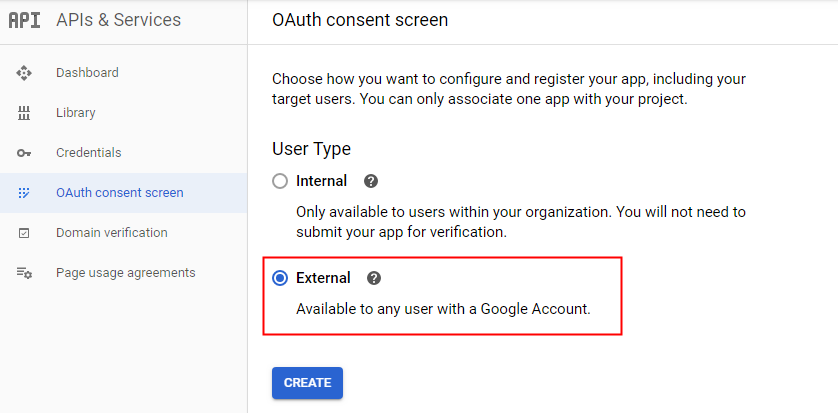This screenshot has width=838, height=413.
Task: Click the Dashboard sidebar icon
Action: (x=24, y=73)
